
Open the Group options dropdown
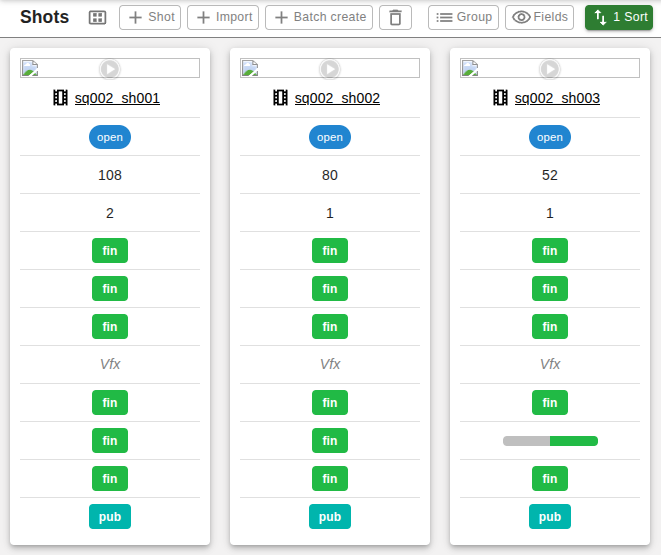(x=463, y=17)
